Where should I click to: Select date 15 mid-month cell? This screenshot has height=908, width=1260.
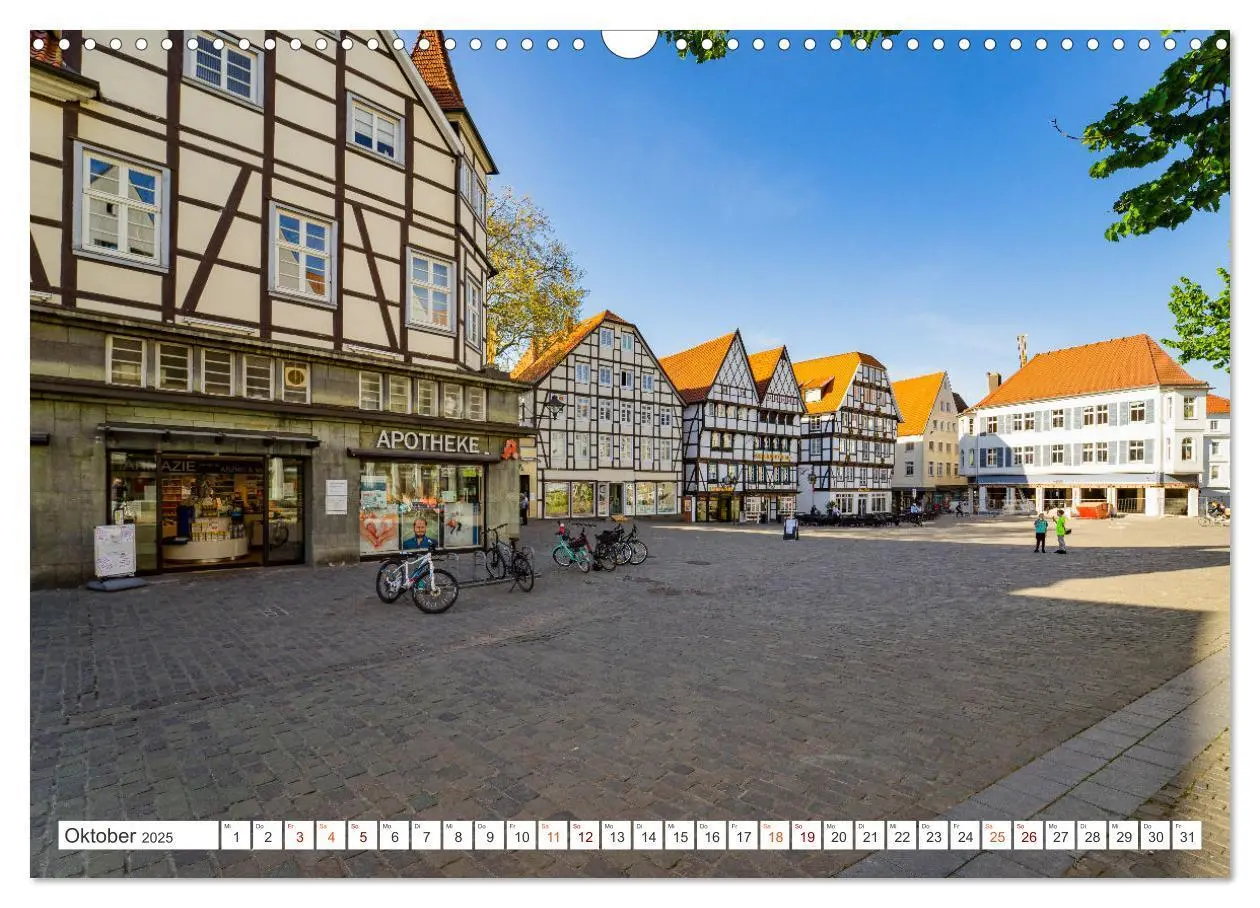679,836
